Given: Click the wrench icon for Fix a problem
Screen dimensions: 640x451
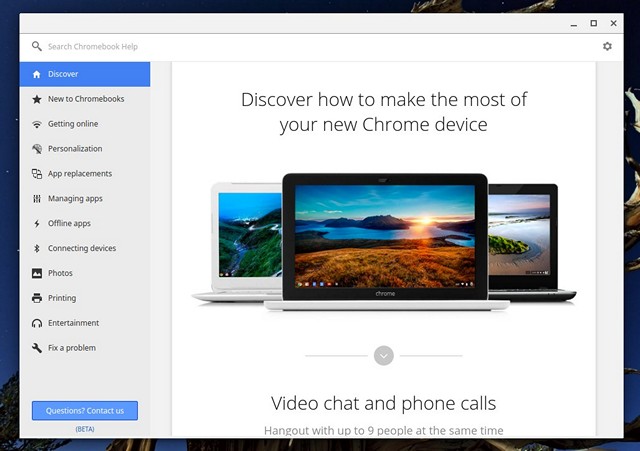Looking at the screenshot, I should pyautogui.click(x=37, y=348).
